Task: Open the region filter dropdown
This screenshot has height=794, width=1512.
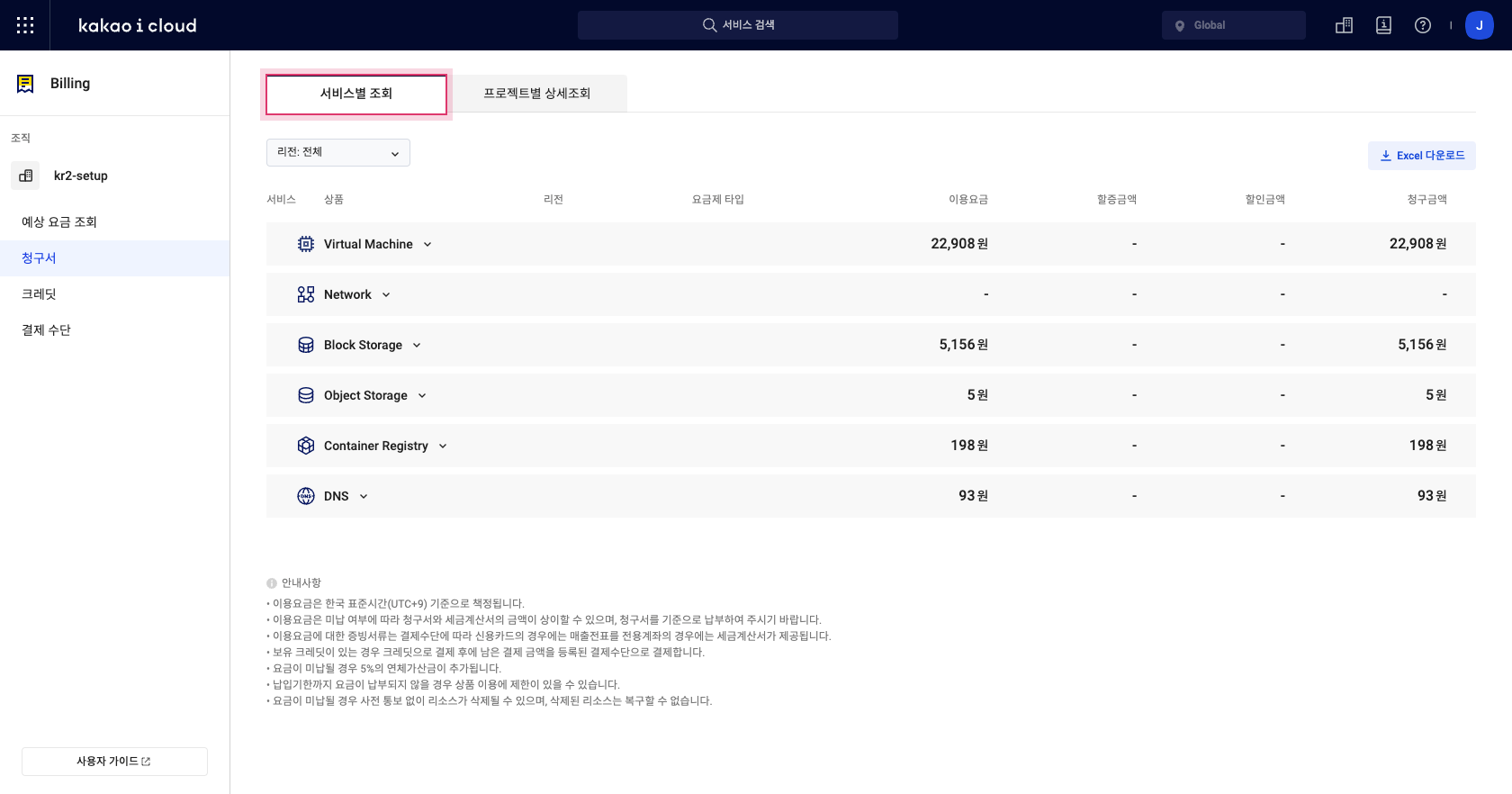Action: [338, 153]
